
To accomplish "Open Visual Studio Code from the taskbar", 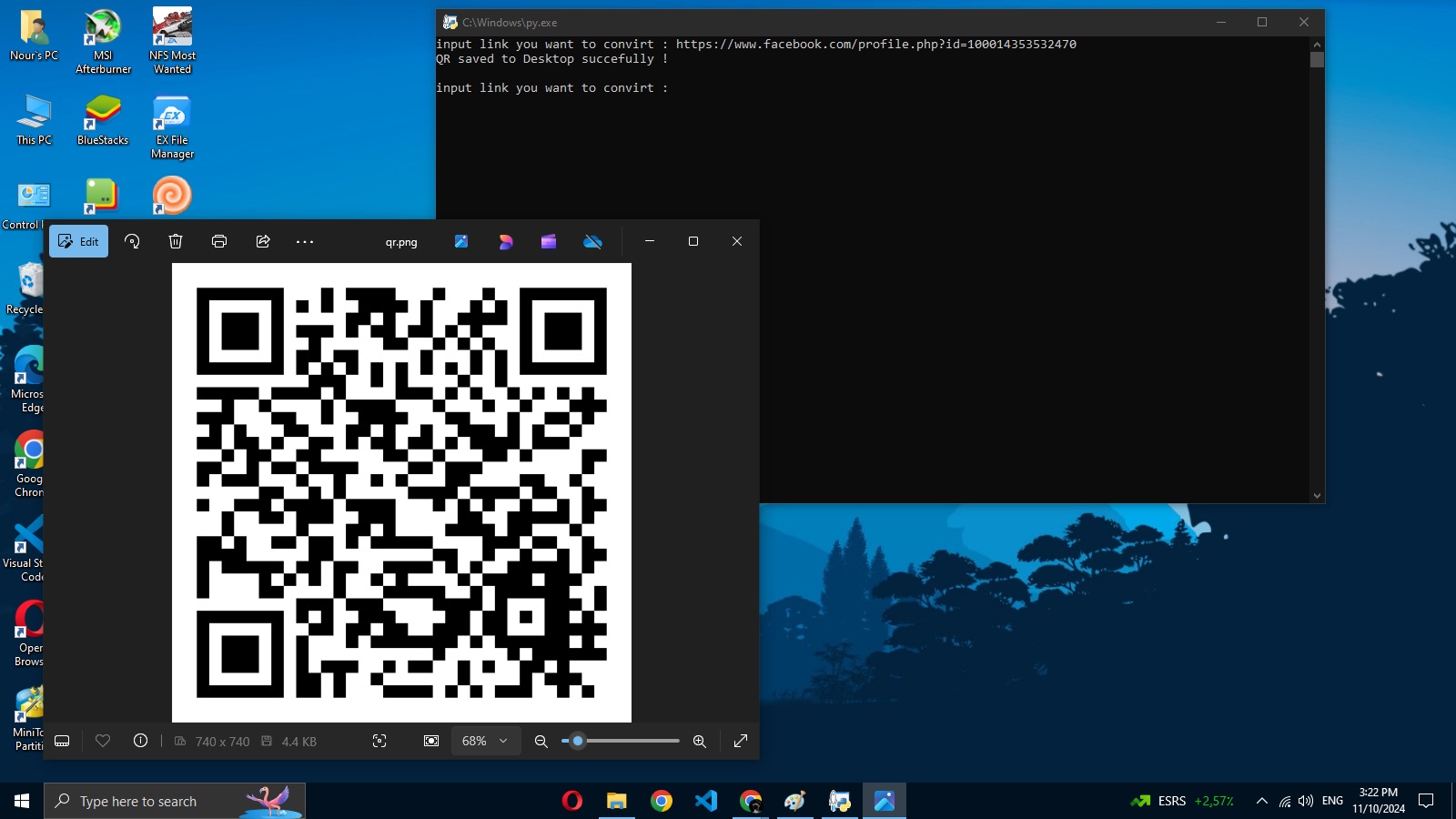I will point(706,801).
